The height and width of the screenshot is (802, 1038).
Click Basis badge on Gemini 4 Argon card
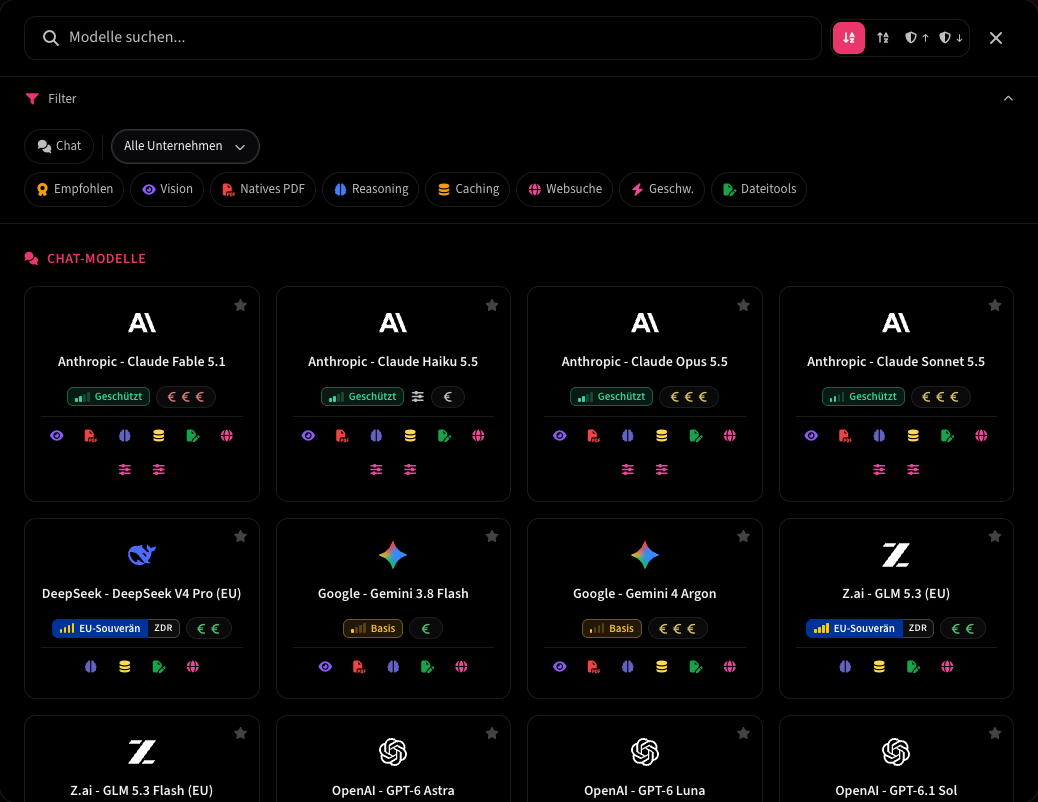(x=612, y=628)
